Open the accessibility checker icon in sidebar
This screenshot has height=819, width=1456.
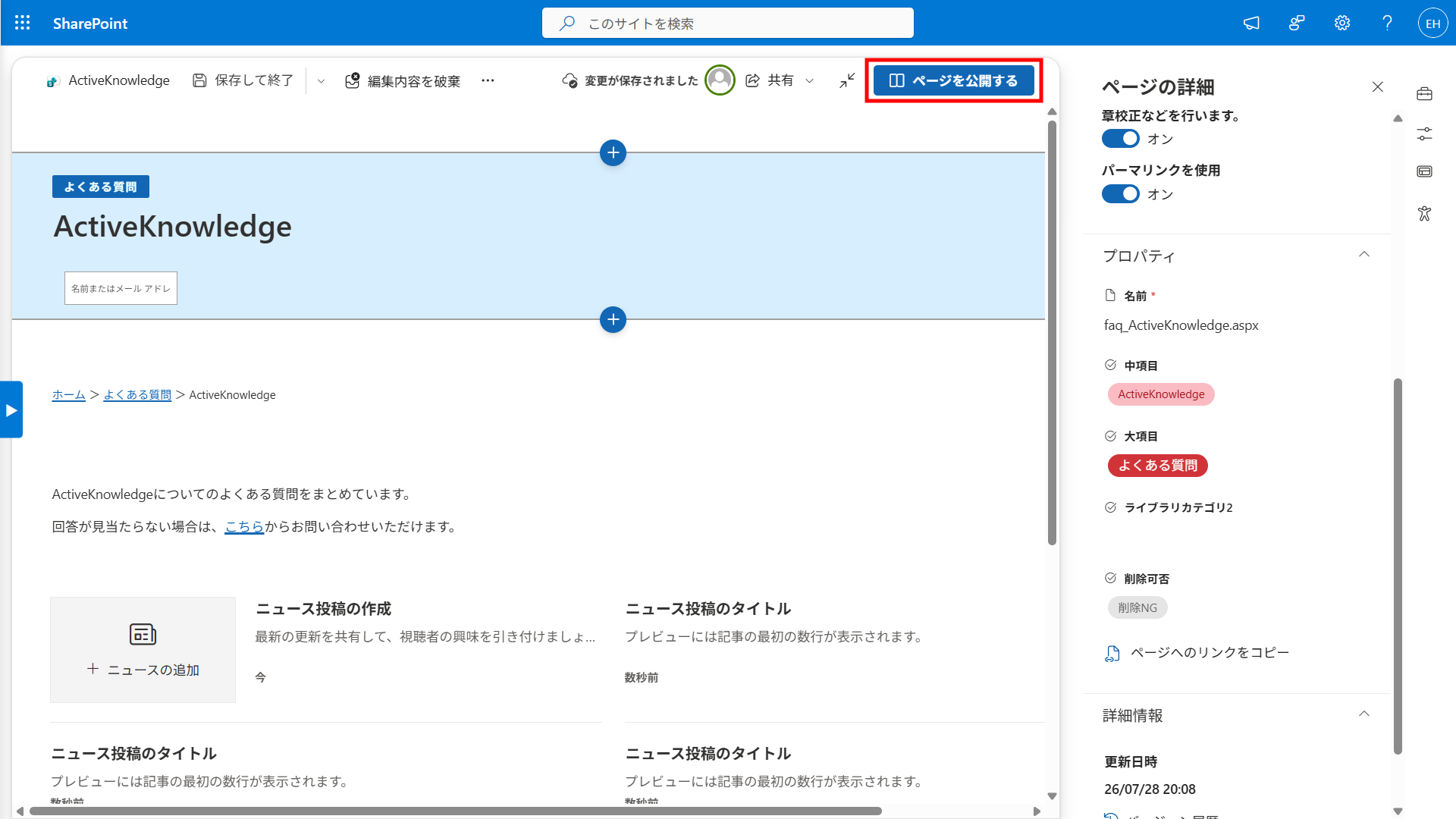[1424, 213]
